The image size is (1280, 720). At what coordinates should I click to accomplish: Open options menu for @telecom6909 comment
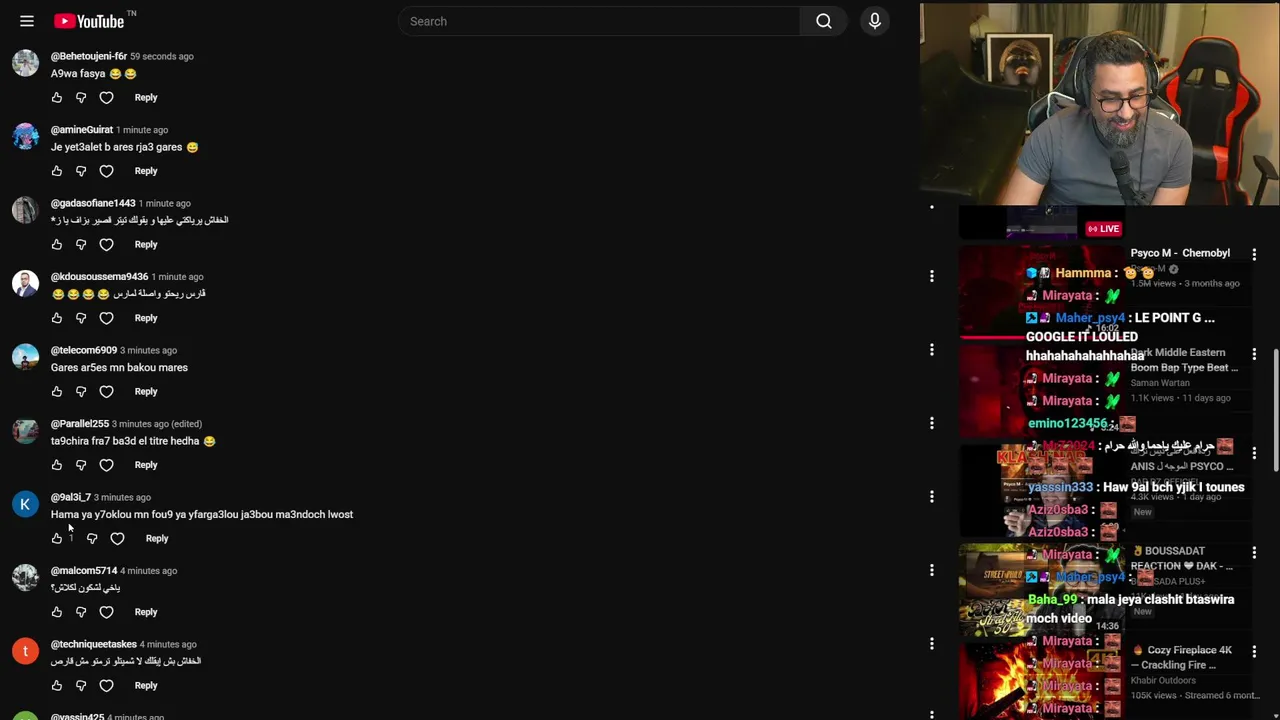tap(932, 349)
